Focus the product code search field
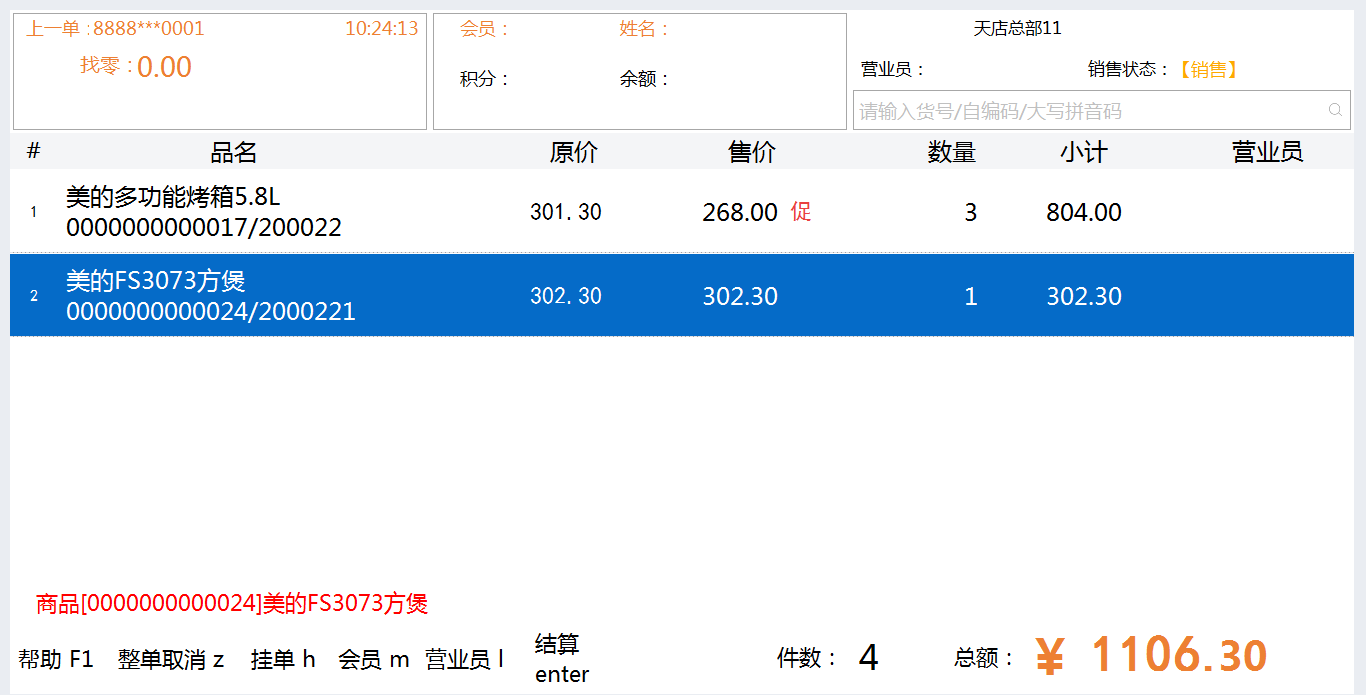Image resolution: width=1366 pixels, height=695 pixels. coord(1102,110)
